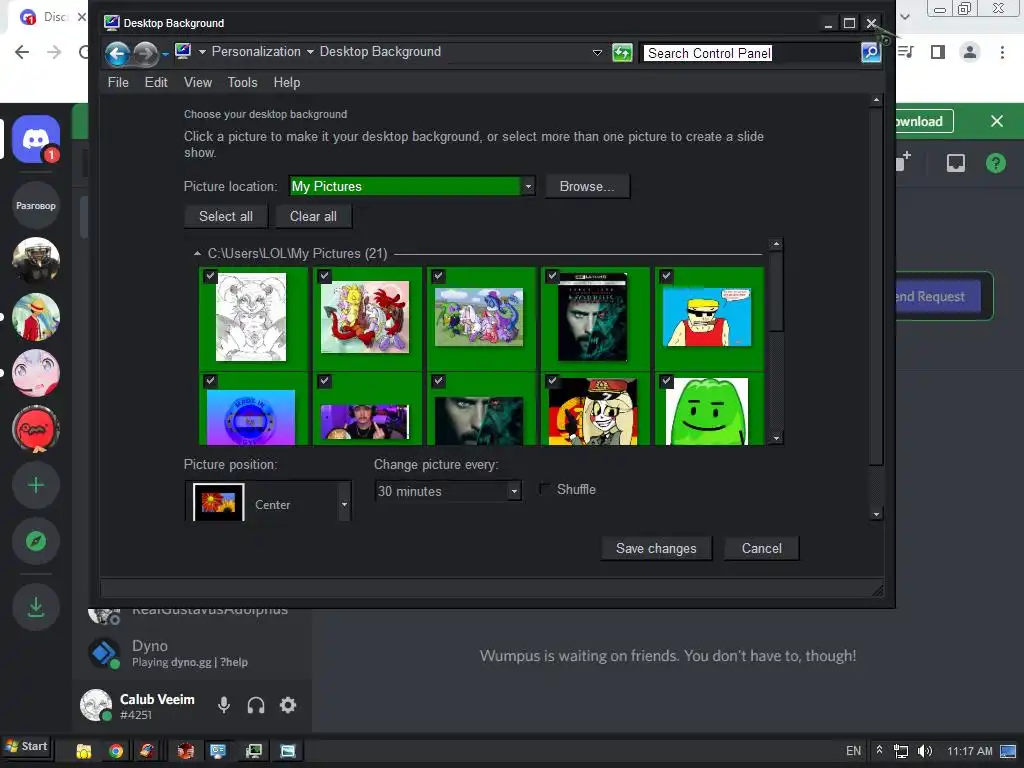This screenshot has width=1024, height=768.
Task: Open the 30 minutes interval dropdown
Action: 515,491
